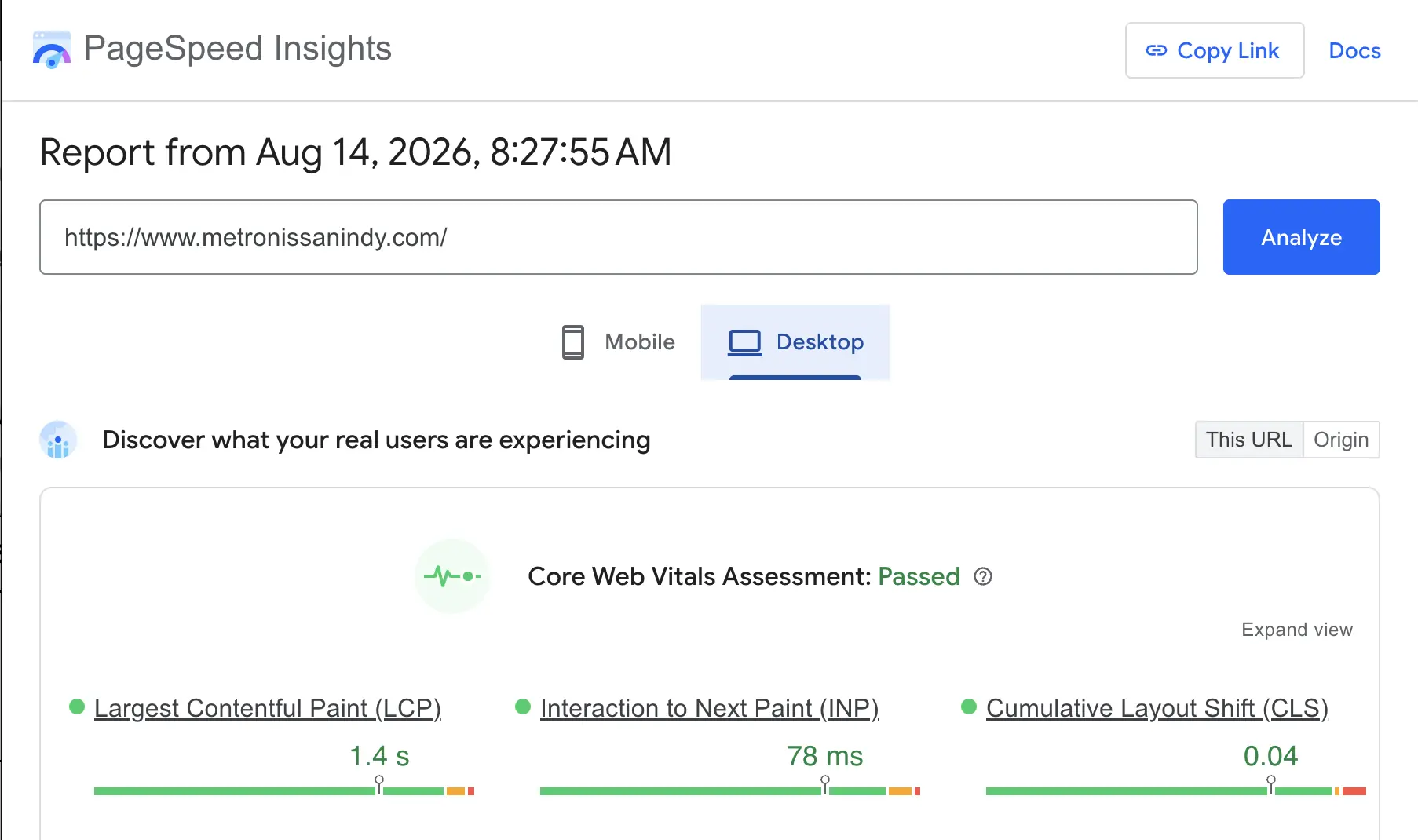This screenshot has width=1418, height=840.
Task: Click the real users experience icon
Action: coord(58,440)
